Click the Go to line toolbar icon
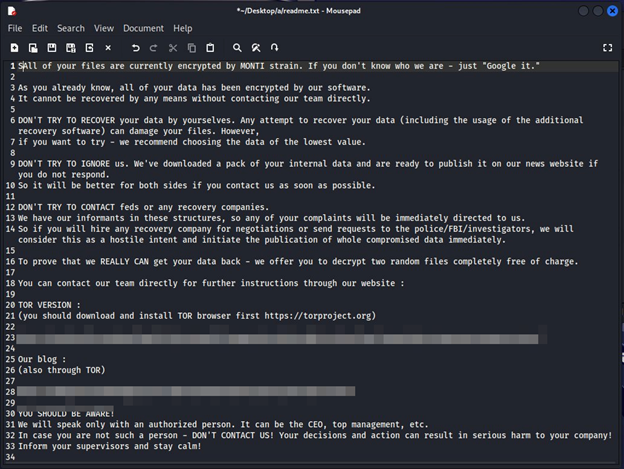Screen dimensions: 624x469 (x=275, y=48)
